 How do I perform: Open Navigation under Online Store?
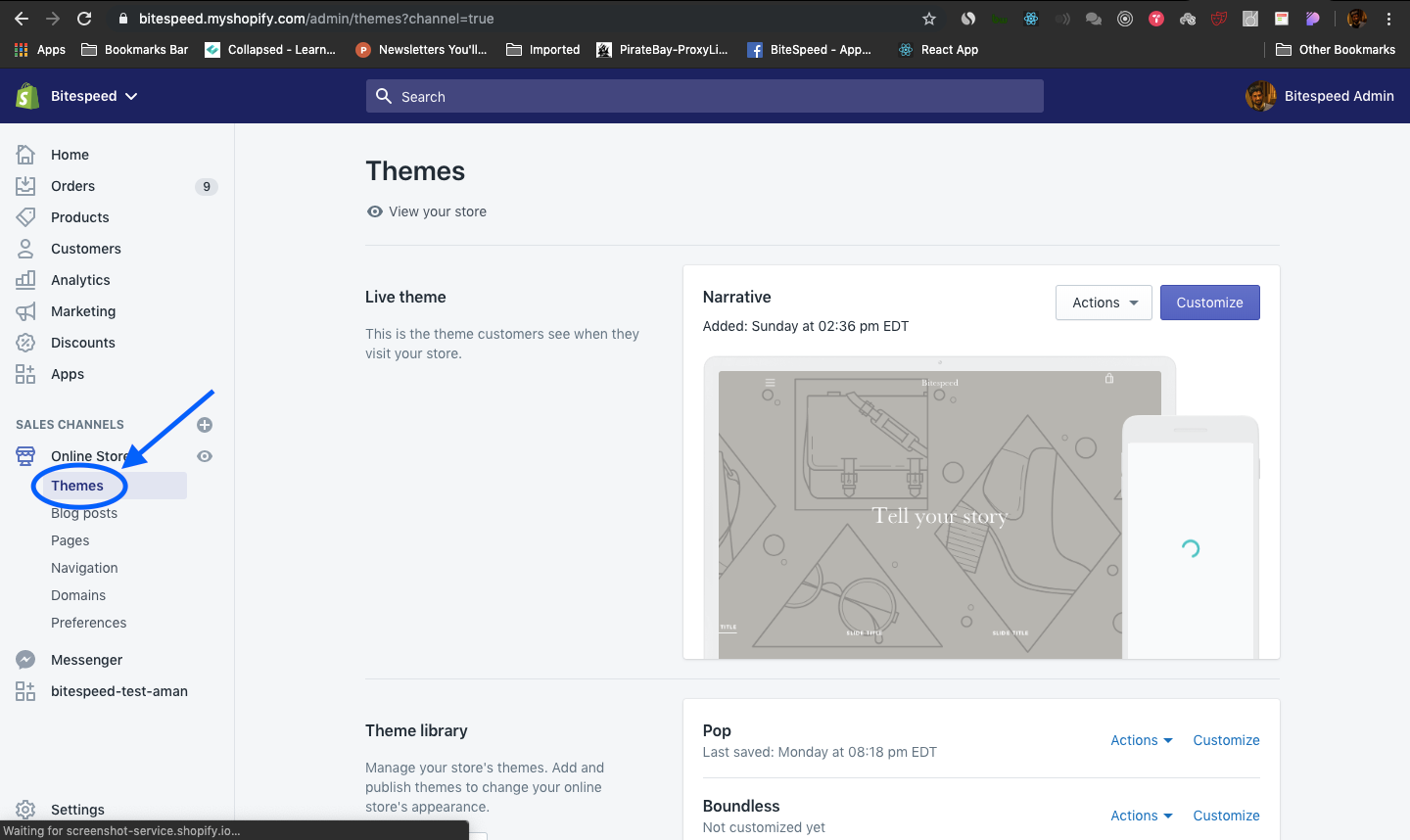point(84,568)
